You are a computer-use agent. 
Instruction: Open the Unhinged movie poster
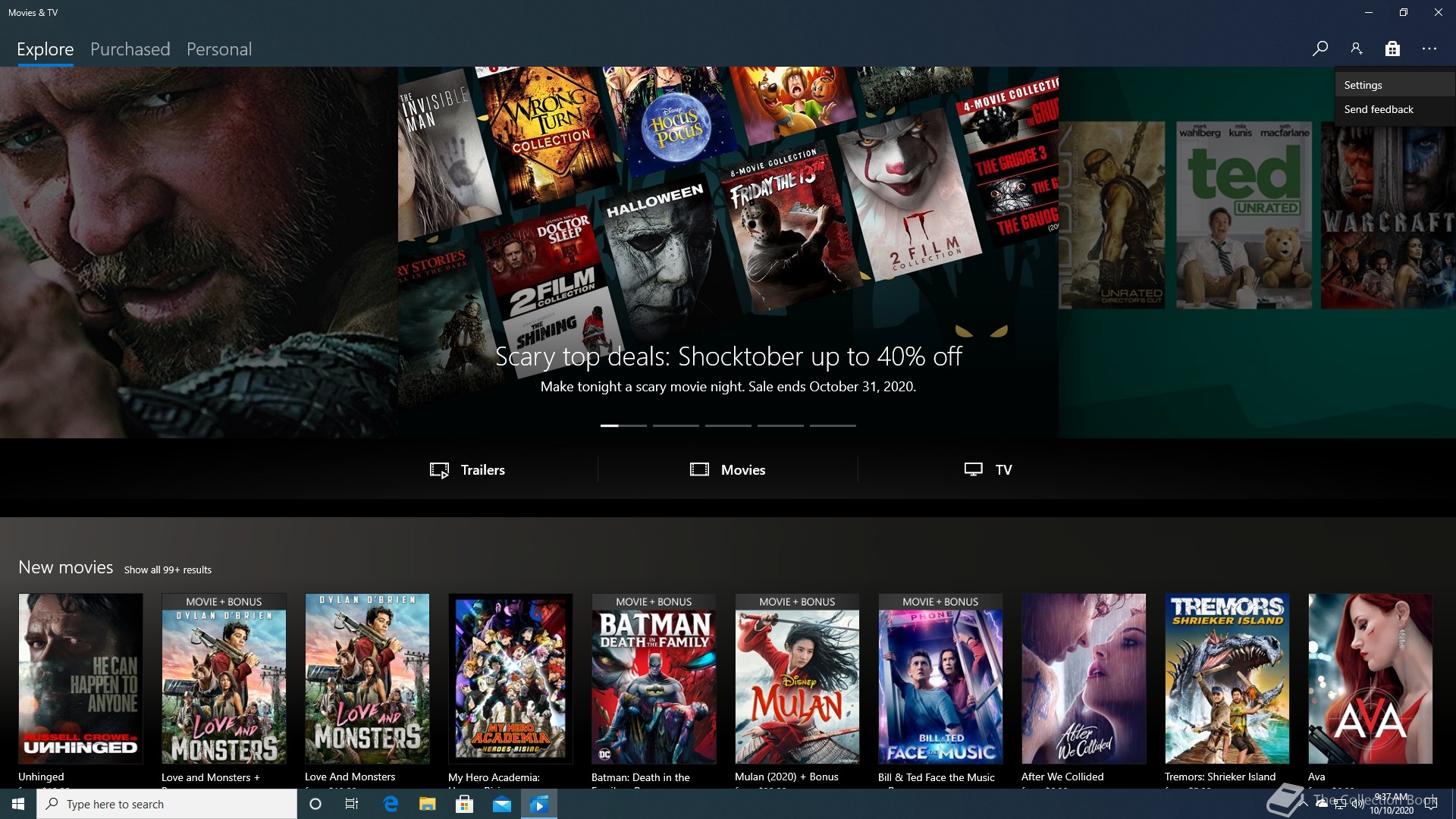[x=80, y=679]
